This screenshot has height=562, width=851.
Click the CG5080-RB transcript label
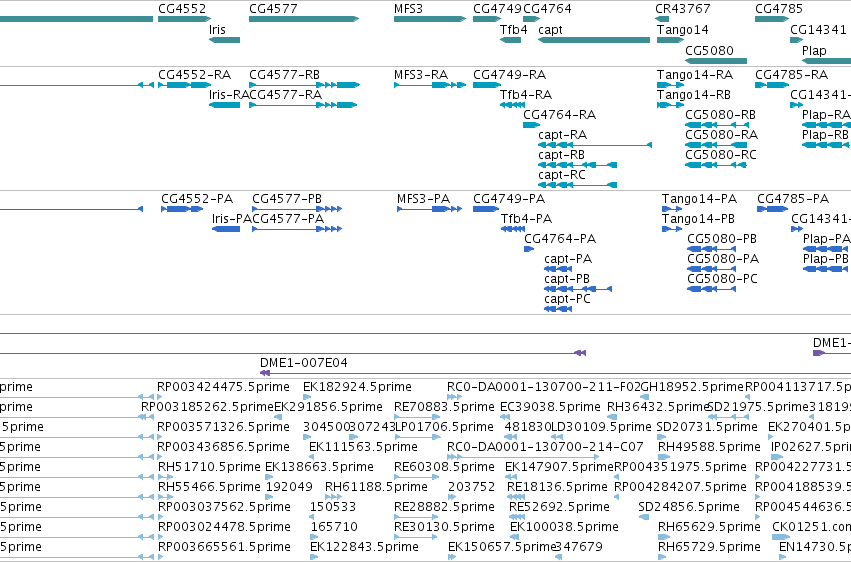720,114
